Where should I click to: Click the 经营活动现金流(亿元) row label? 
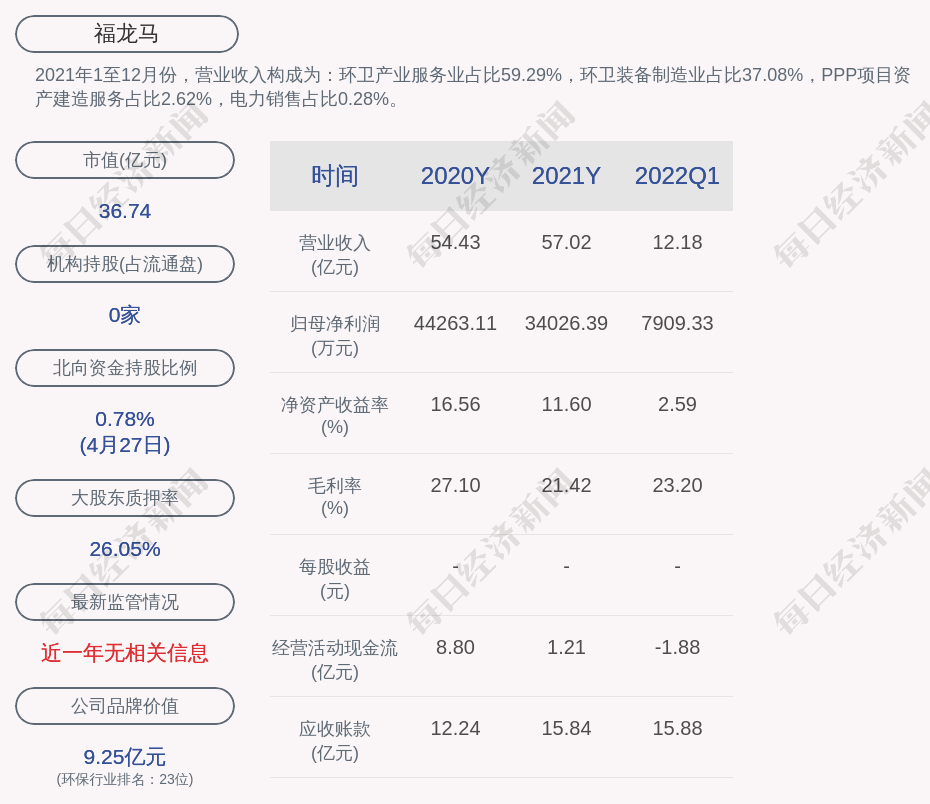pos(335,660)
